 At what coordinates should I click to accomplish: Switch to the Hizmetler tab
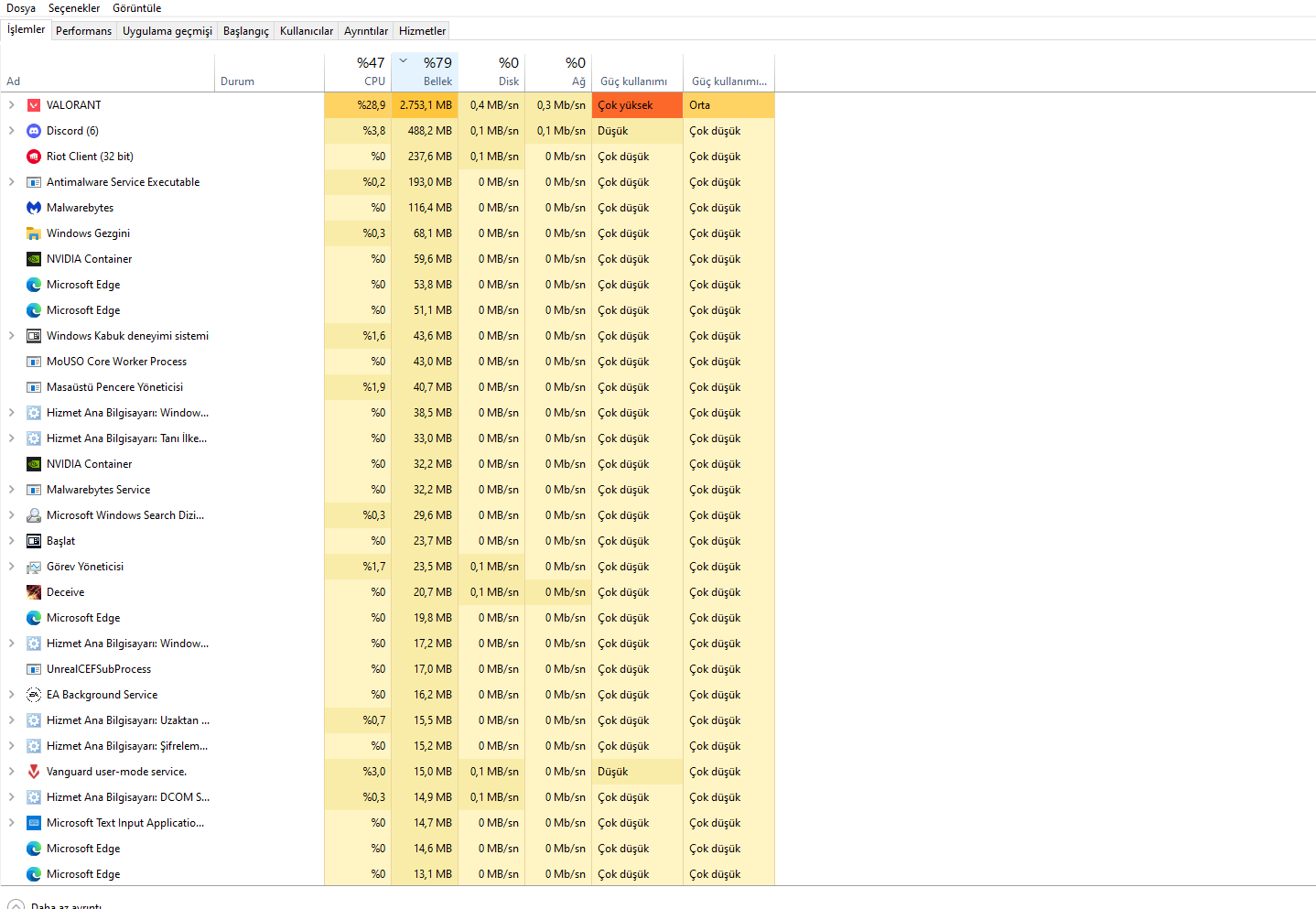point(422,31)
